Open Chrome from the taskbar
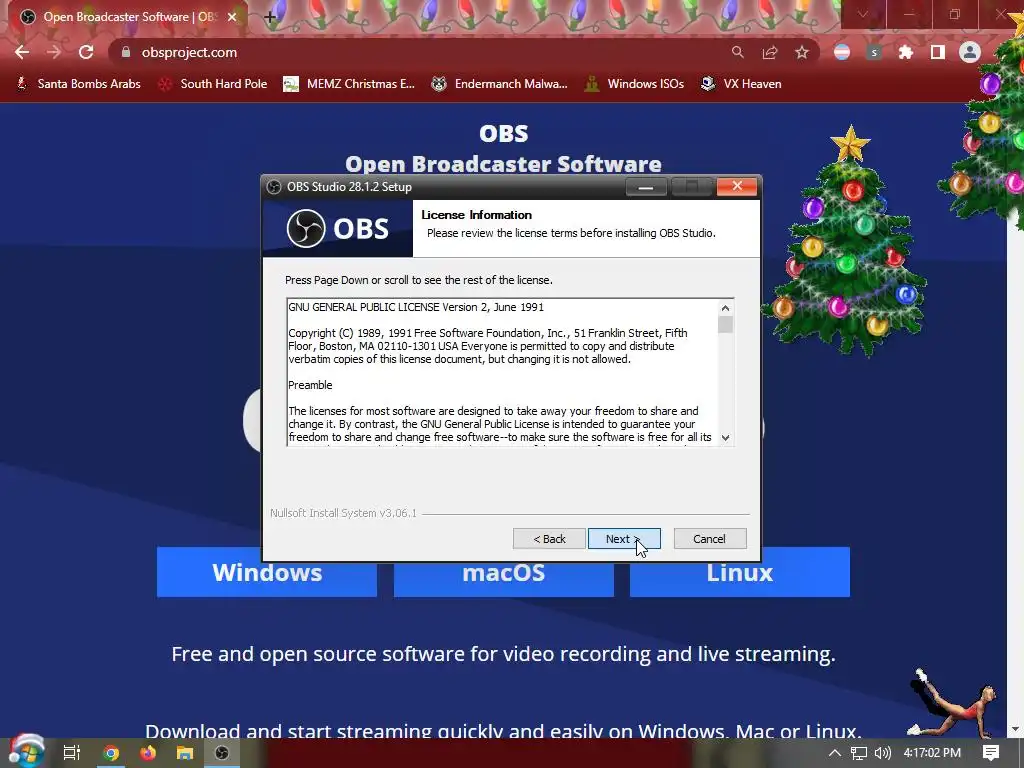 click(x=111, y=753)
